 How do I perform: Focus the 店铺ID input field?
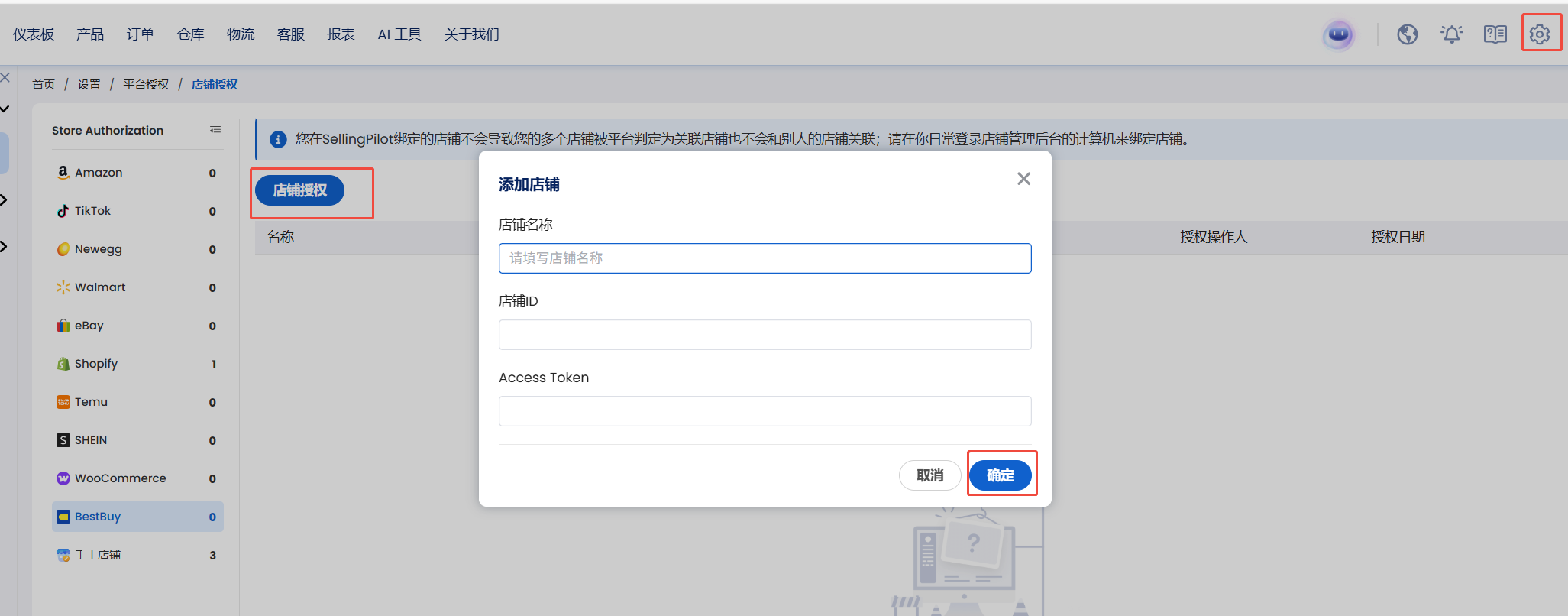(765, 335)
